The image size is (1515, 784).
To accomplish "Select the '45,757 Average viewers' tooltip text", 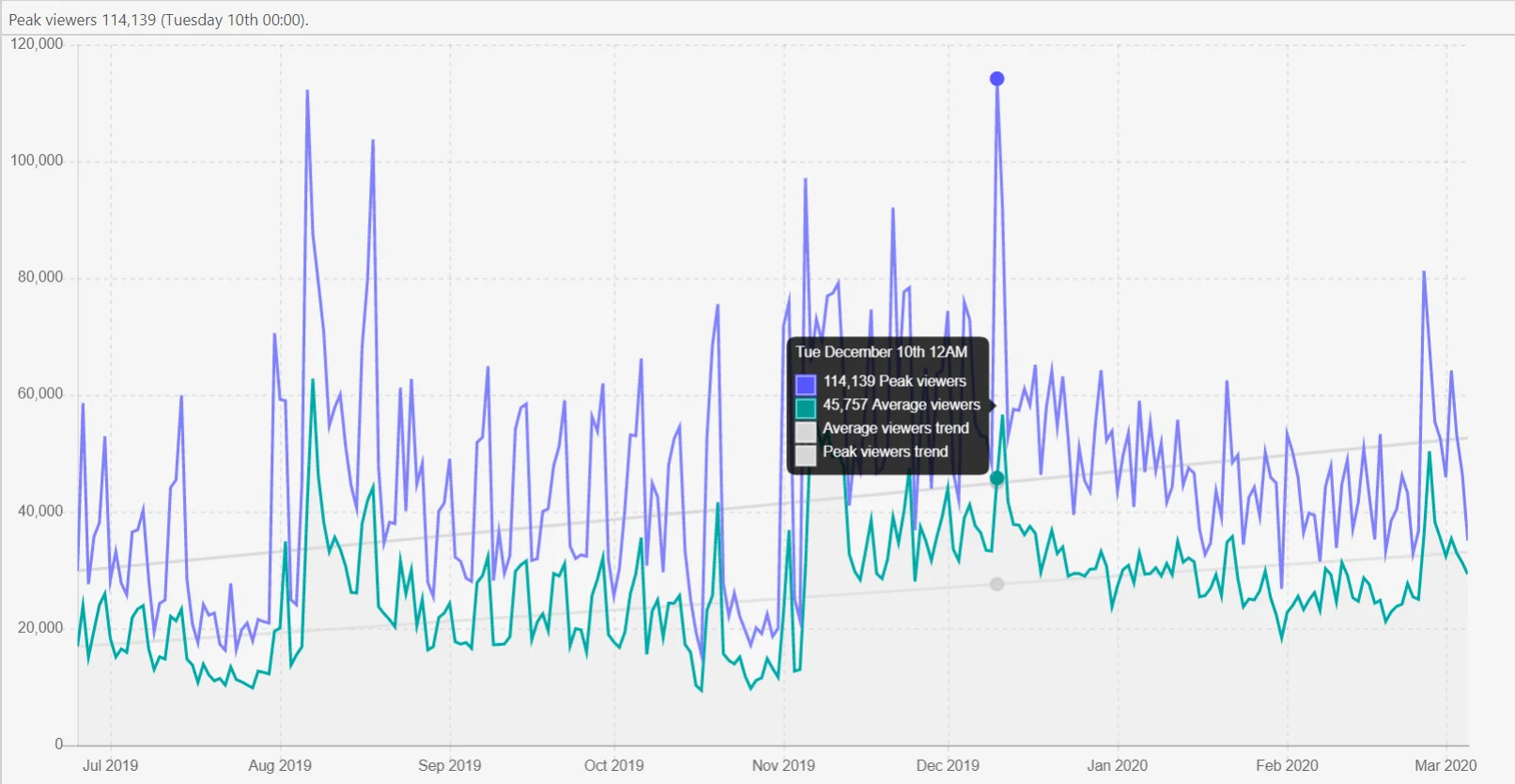I will [902, 405].
